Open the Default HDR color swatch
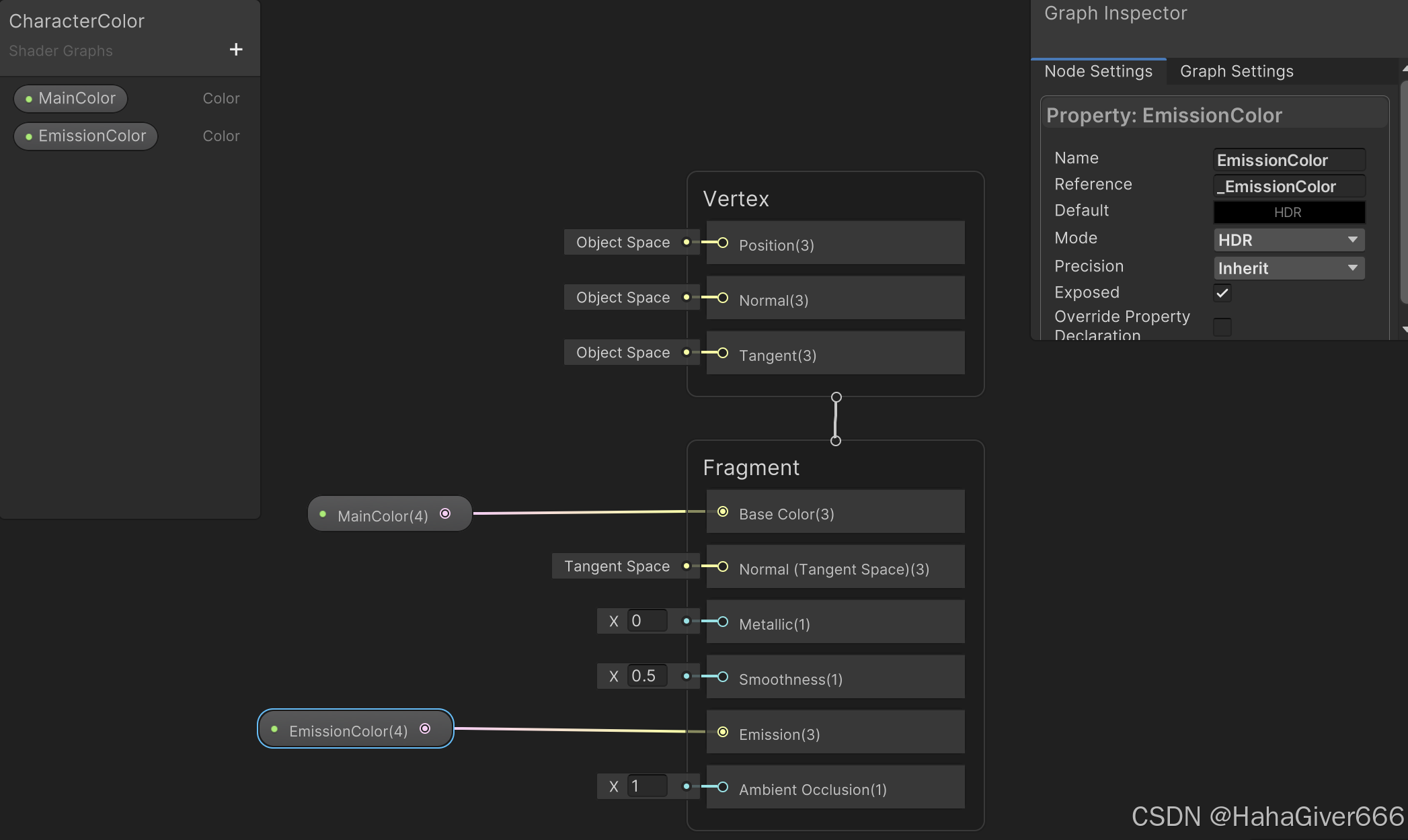Image resolution: width=1408 pixels, height=840 pixels. [x=1288, y=212]
